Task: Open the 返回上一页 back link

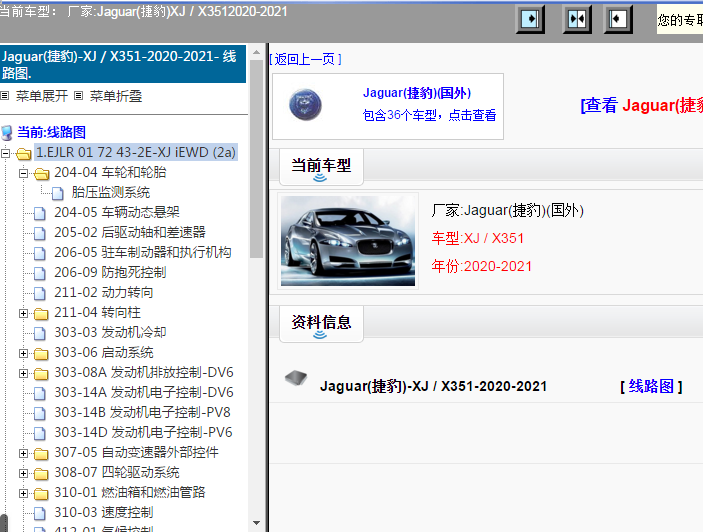Action: click(x=305, y=59)
